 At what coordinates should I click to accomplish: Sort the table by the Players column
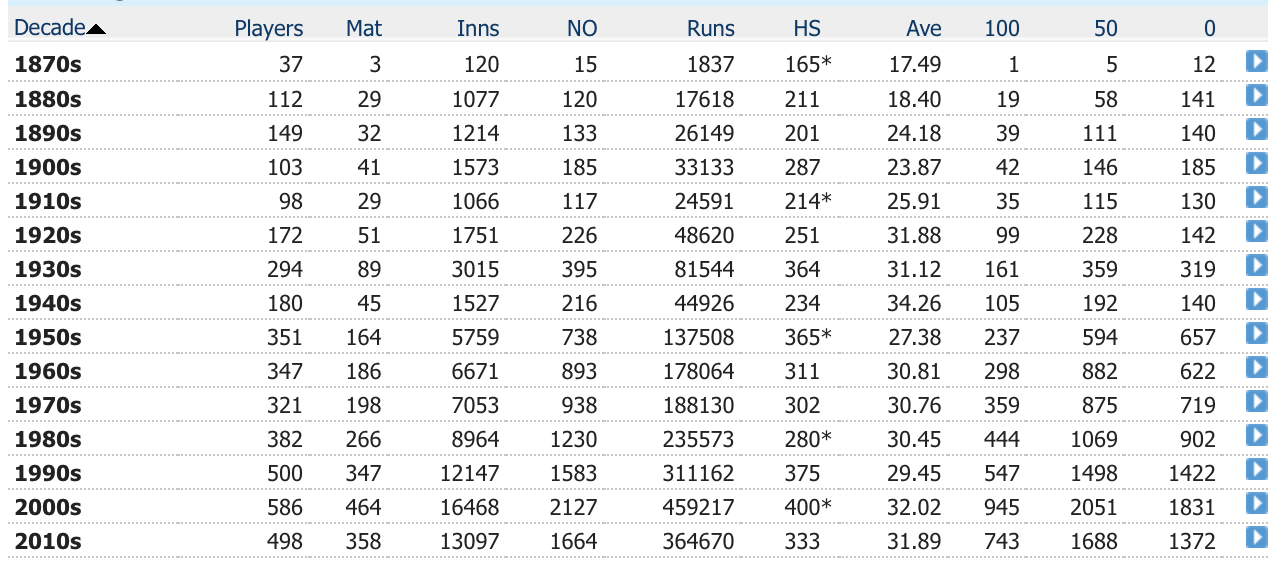[x=269, y=29]
